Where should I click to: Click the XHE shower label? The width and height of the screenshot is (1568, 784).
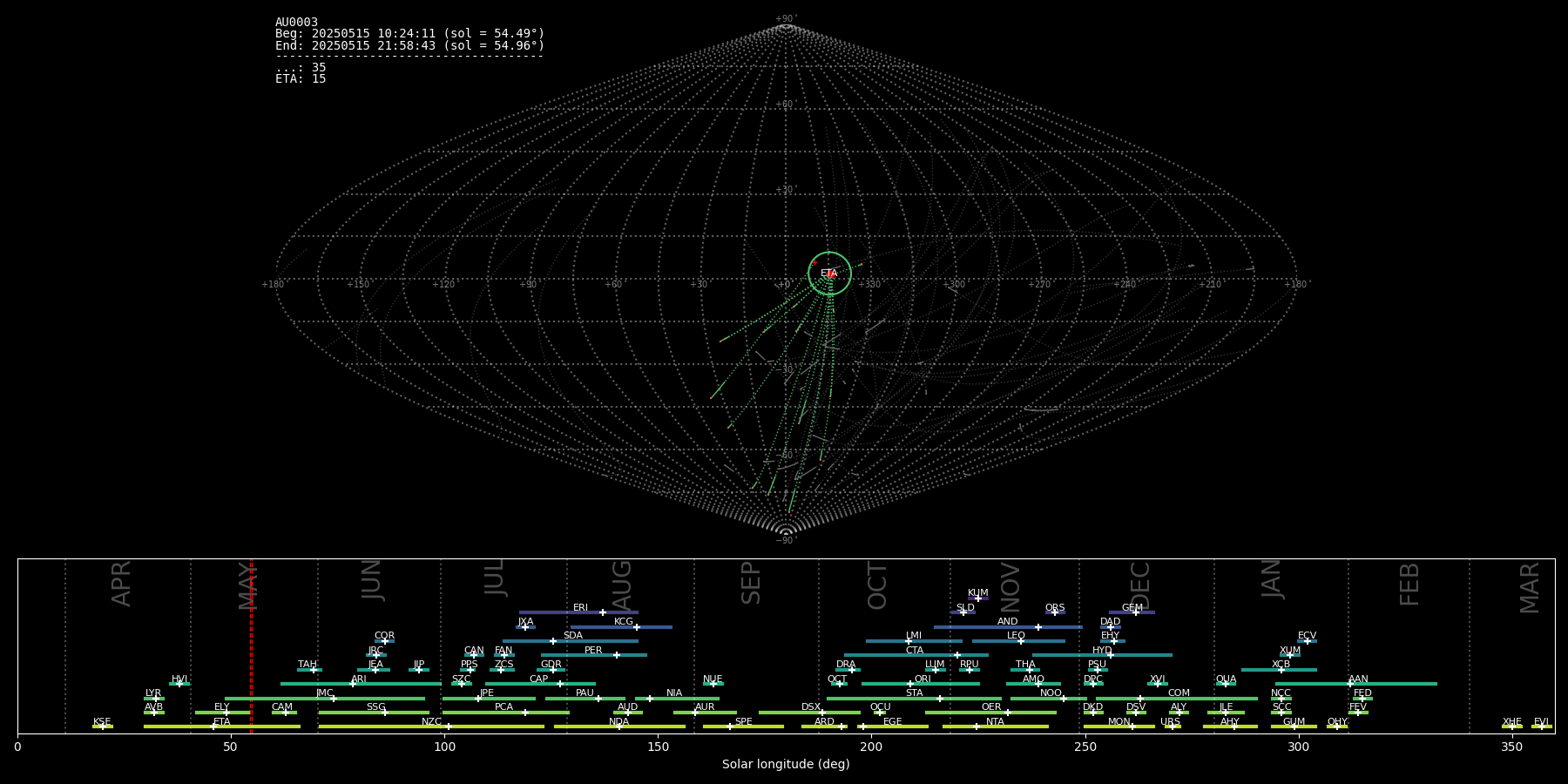pos(1512,722)
